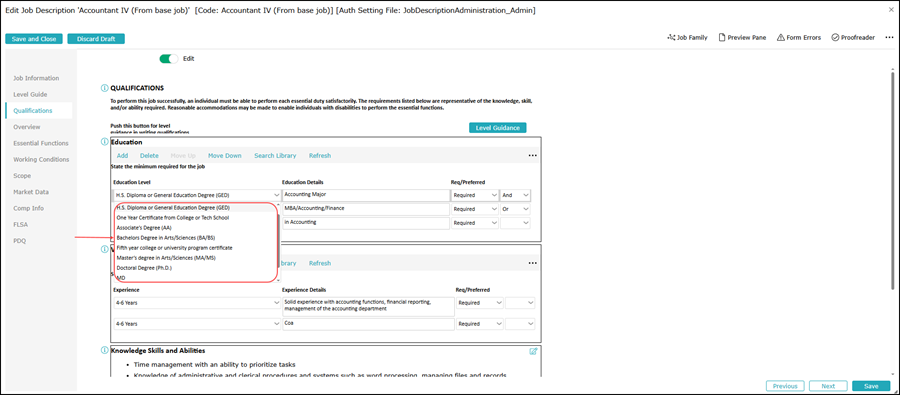This screenshot has height=395, width=900.
Task: Click Refresh in Education toolbar
Action: click(x=320, y=156)
